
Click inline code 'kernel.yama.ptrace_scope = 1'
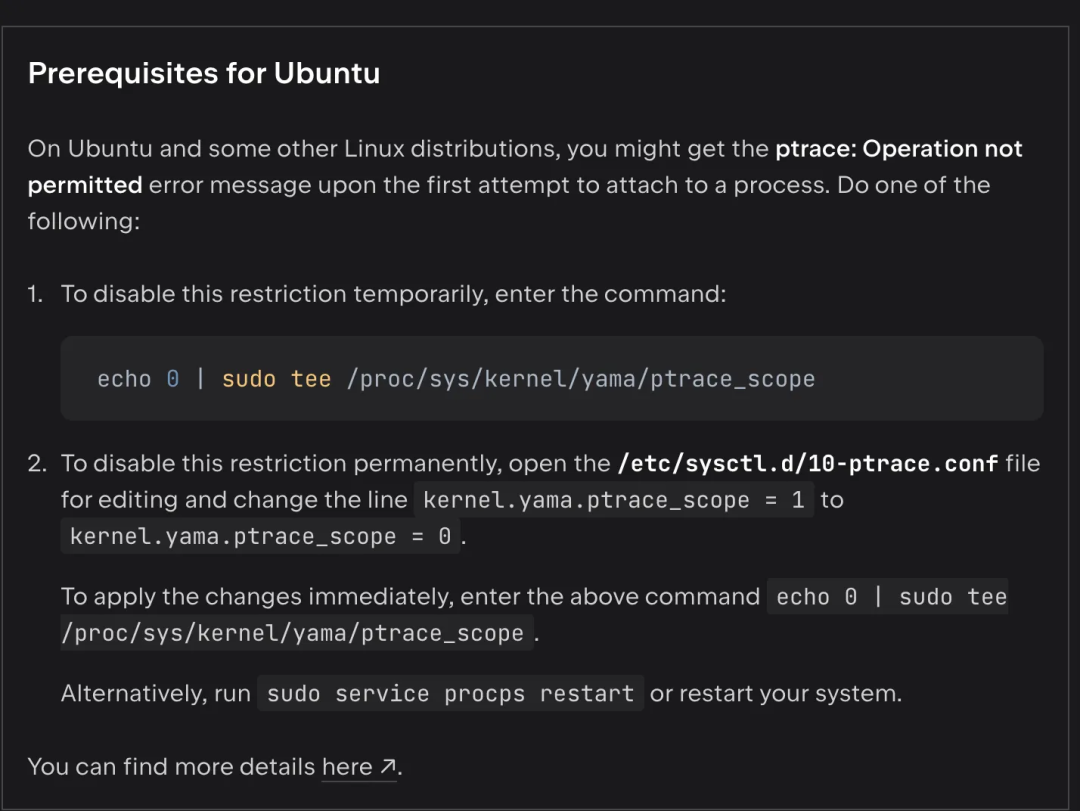click(x=614, y=500)
